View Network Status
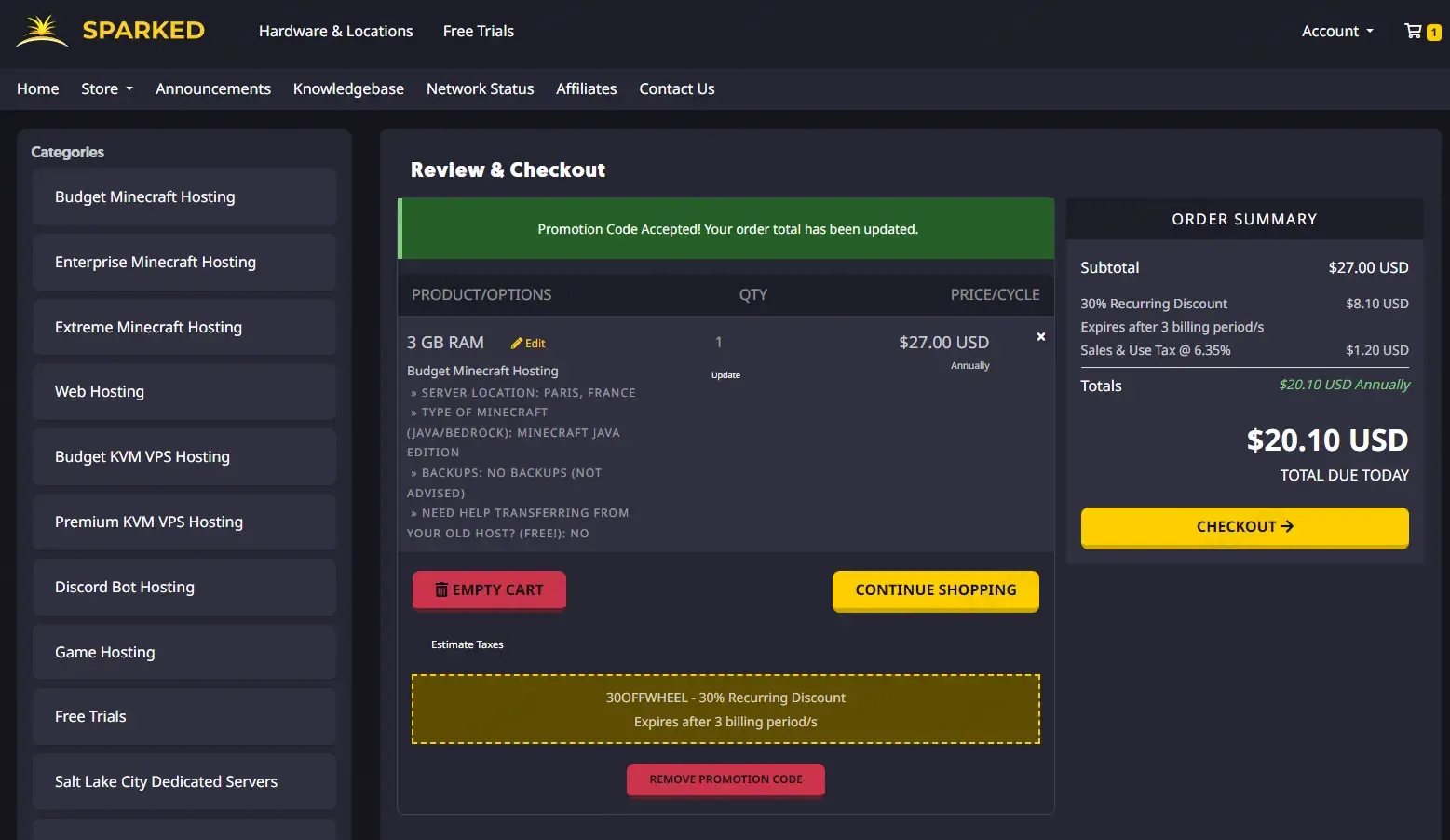This screenshot has height=840, width=1450. [481, 88]
